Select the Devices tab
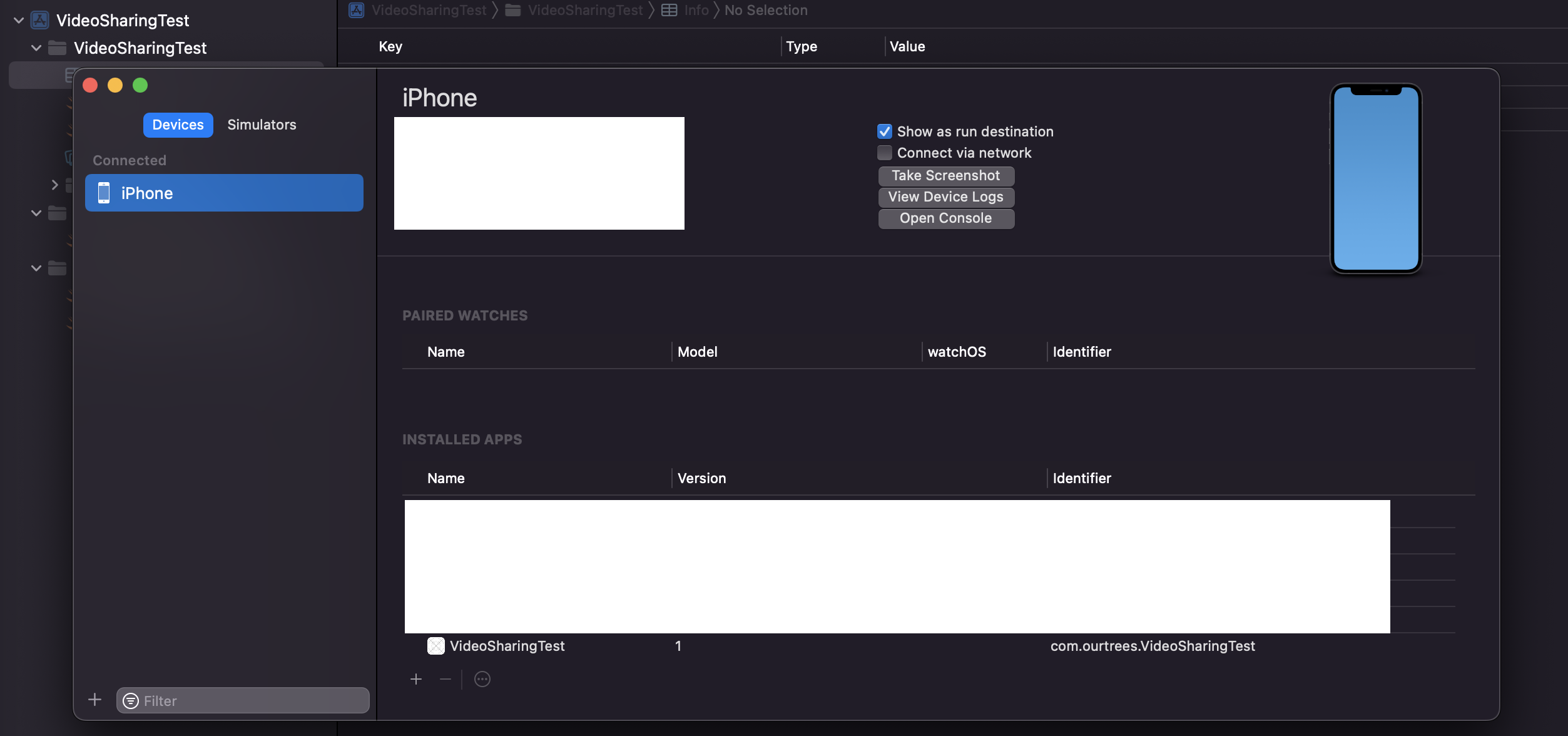Image resolution: width=1568 pixels, height=736 pixels. click(x=178, y=125)
